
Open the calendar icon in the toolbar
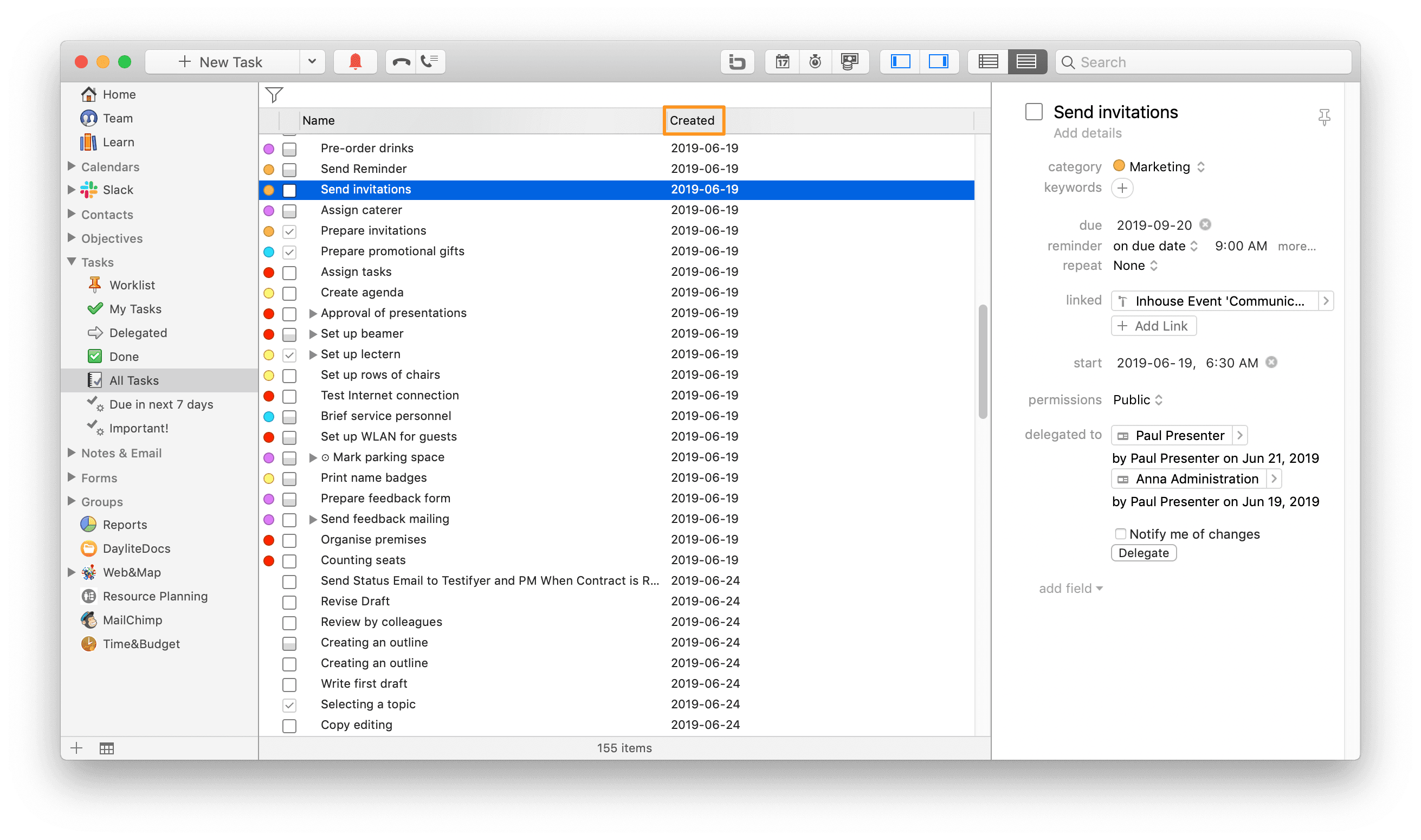(782, 62)
